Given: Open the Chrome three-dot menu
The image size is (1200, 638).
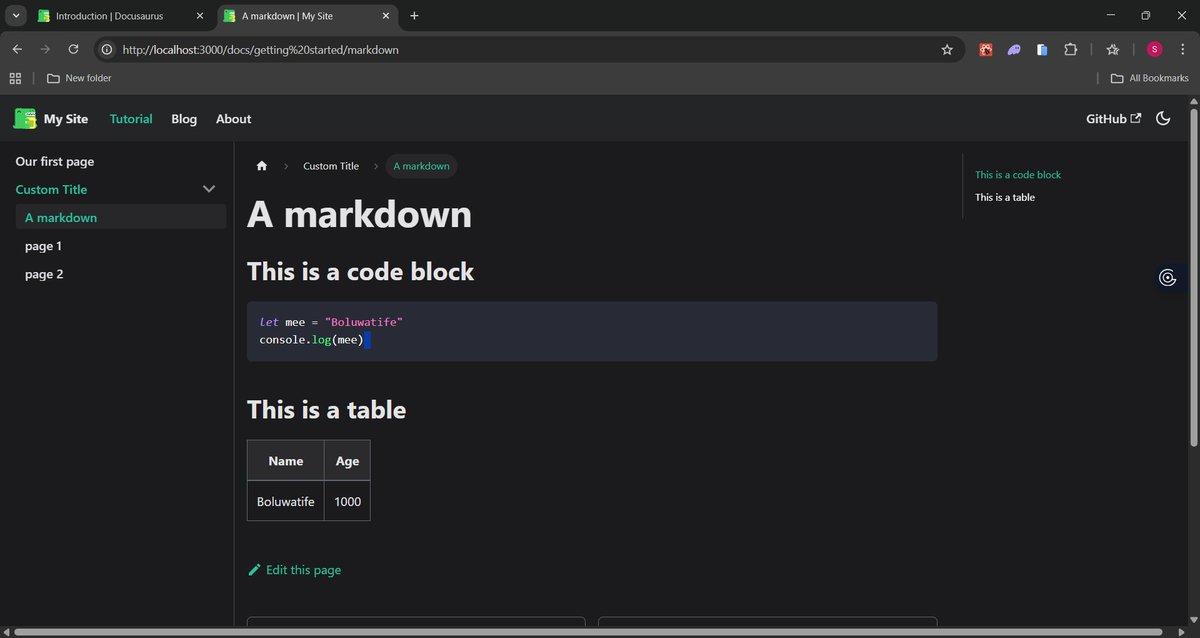Looking at the screenshot, I should coord(1182,49).
